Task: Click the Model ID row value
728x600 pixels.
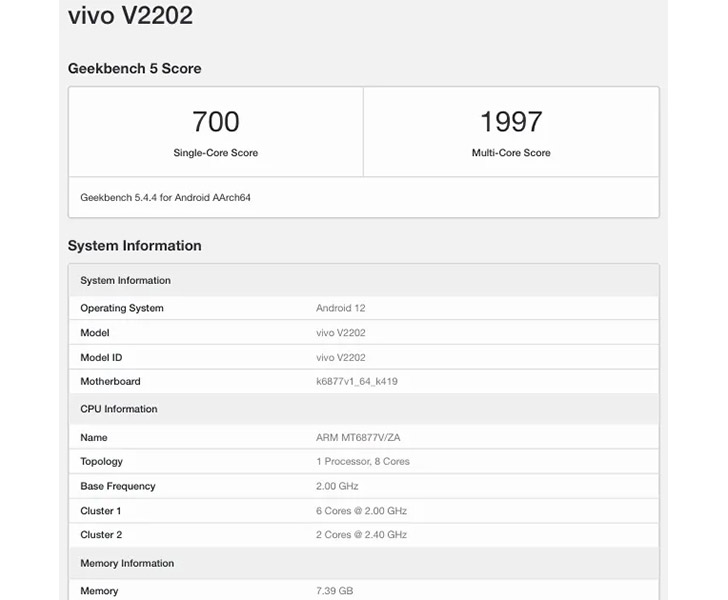Action: pos(341,357)
